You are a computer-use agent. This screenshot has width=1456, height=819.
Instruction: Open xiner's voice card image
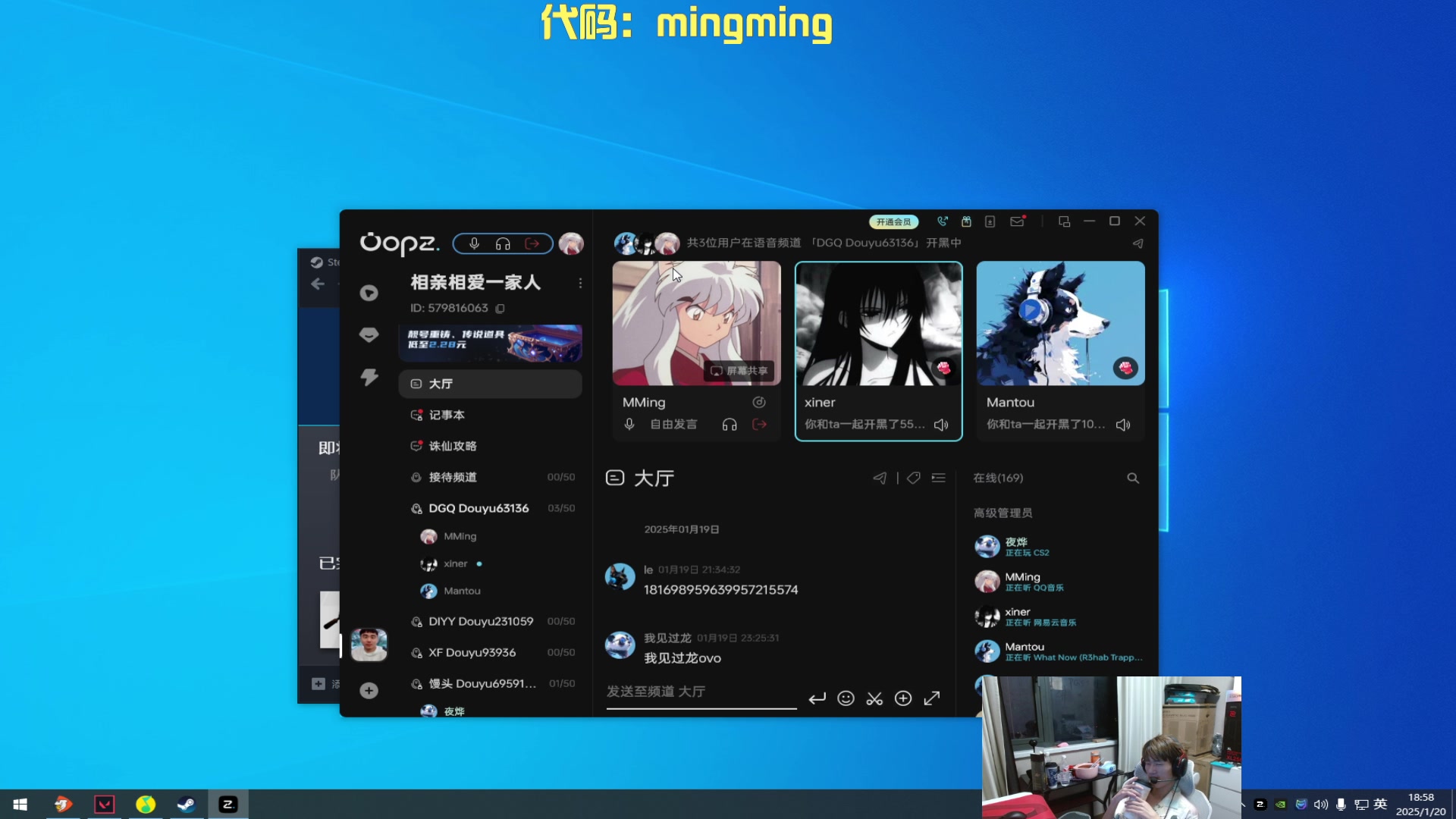878,323
